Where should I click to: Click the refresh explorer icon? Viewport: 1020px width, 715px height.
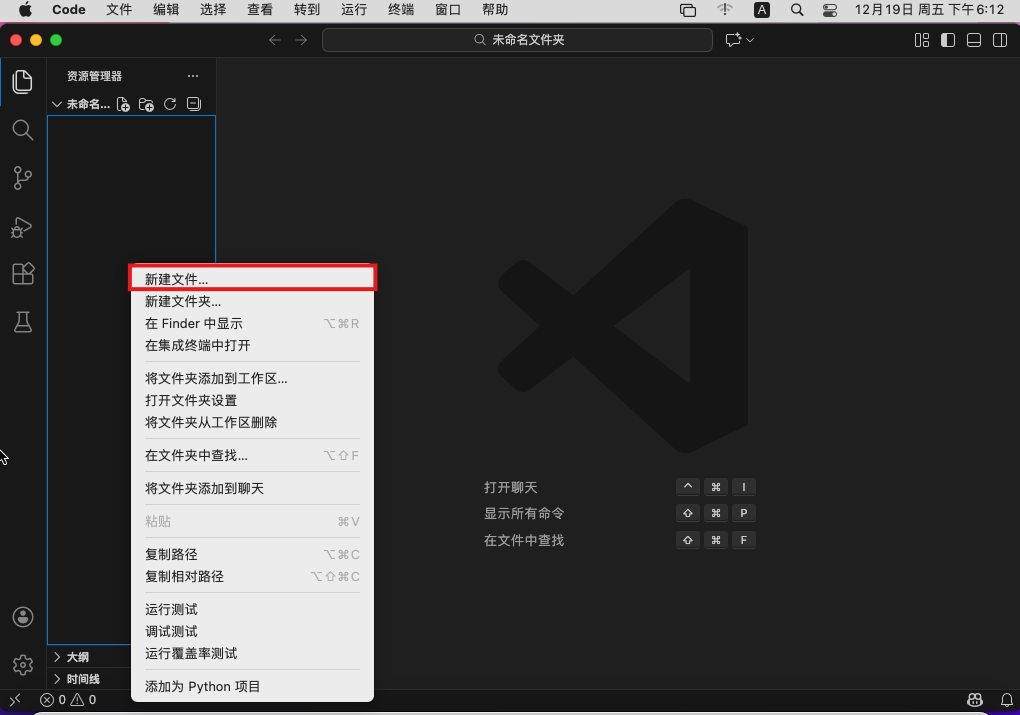tap(170, 104)
